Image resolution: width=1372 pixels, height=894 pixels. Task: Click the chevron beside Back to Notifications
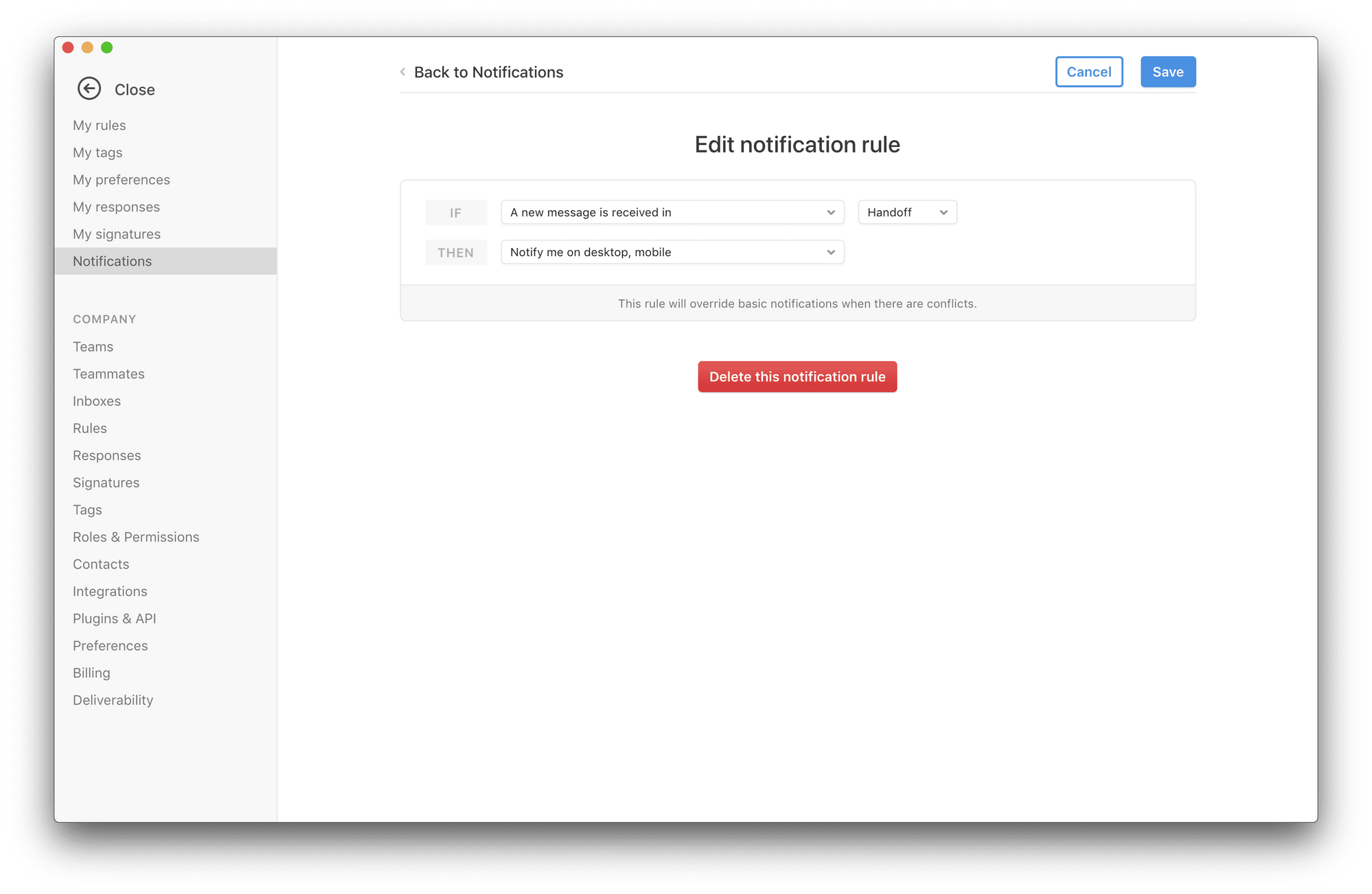403,72
